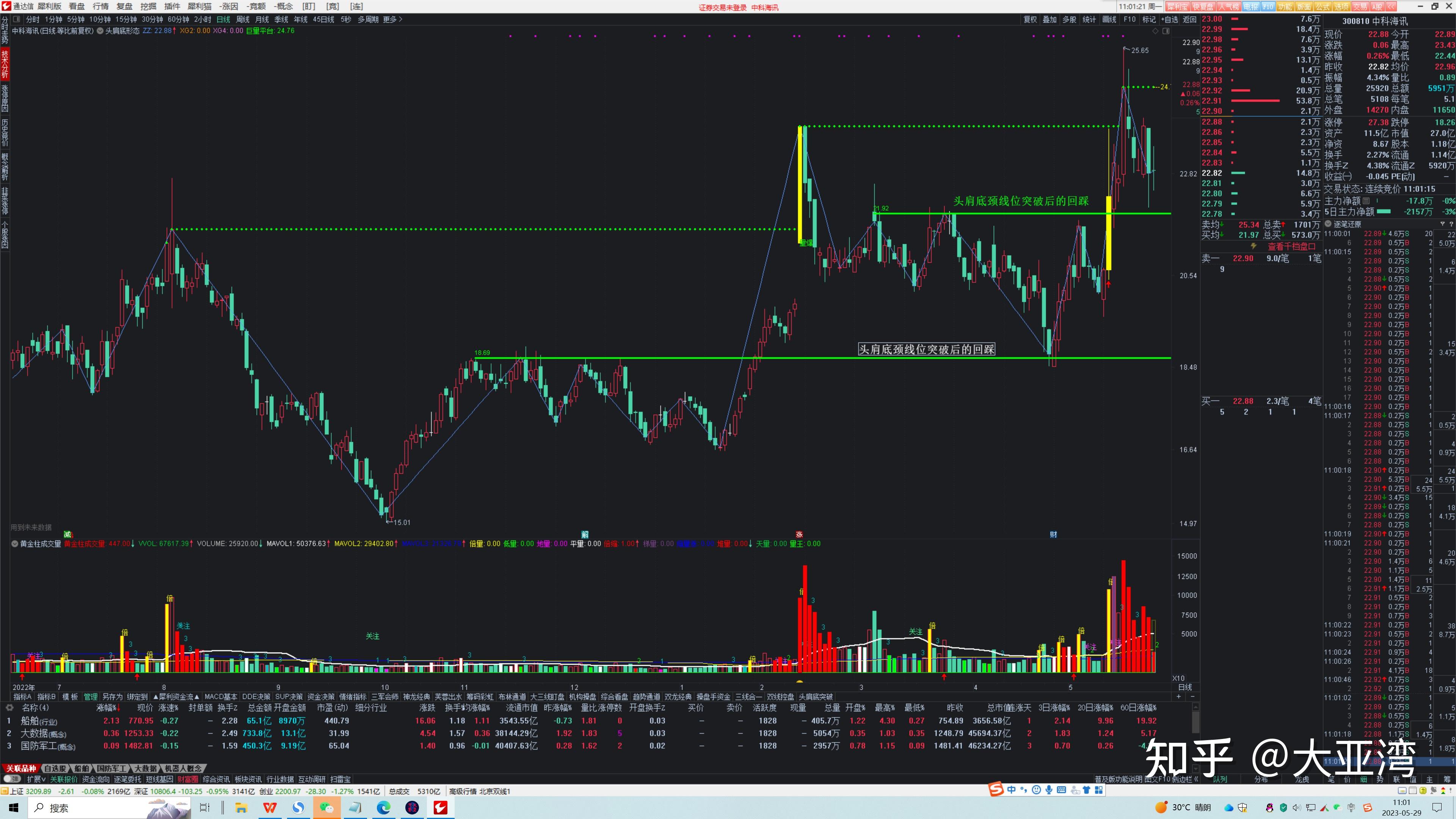Click the 复权 button above the price panel
1456x819 pixels.
click(1031, 19)
